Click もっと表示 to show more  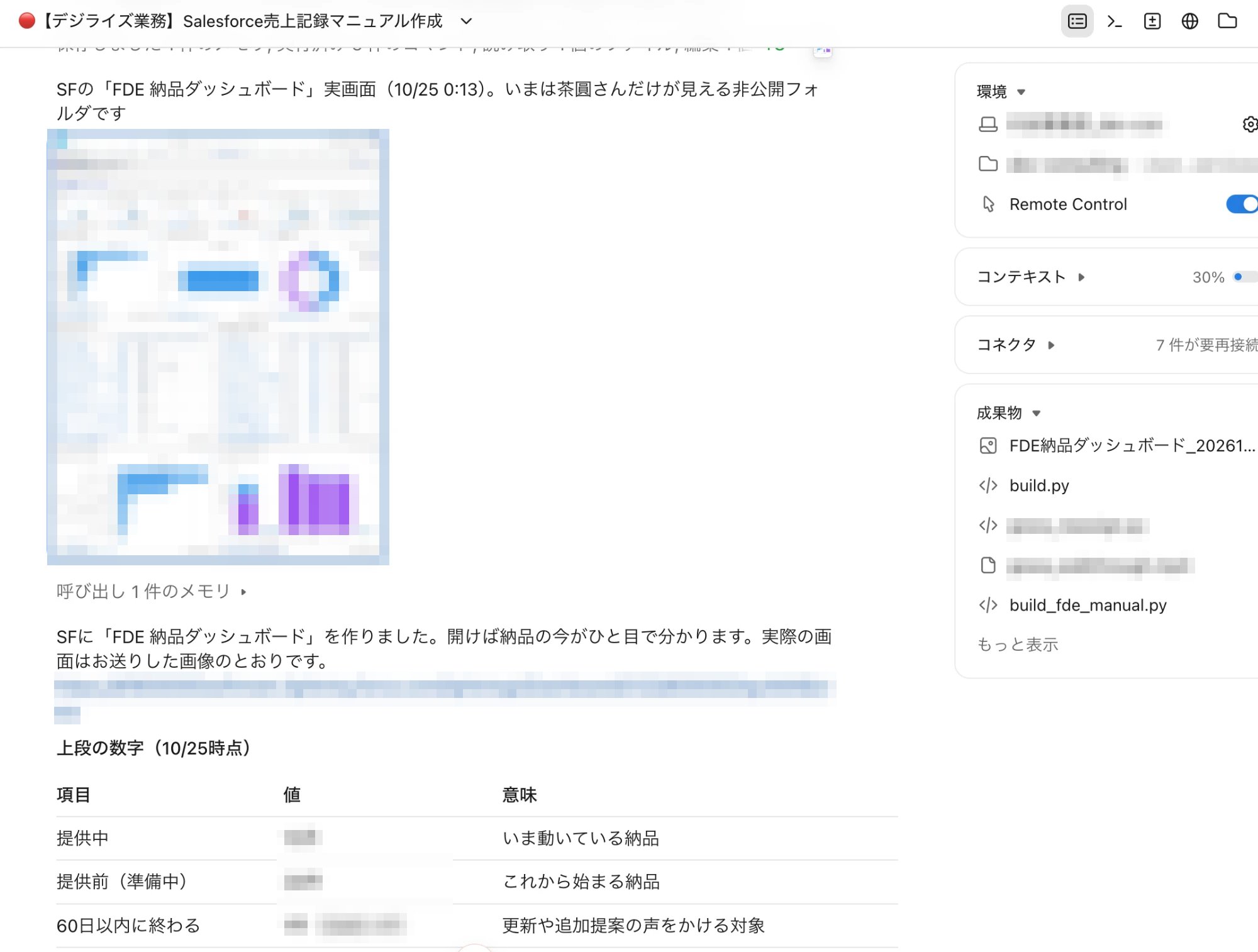tap(1017, 645)
